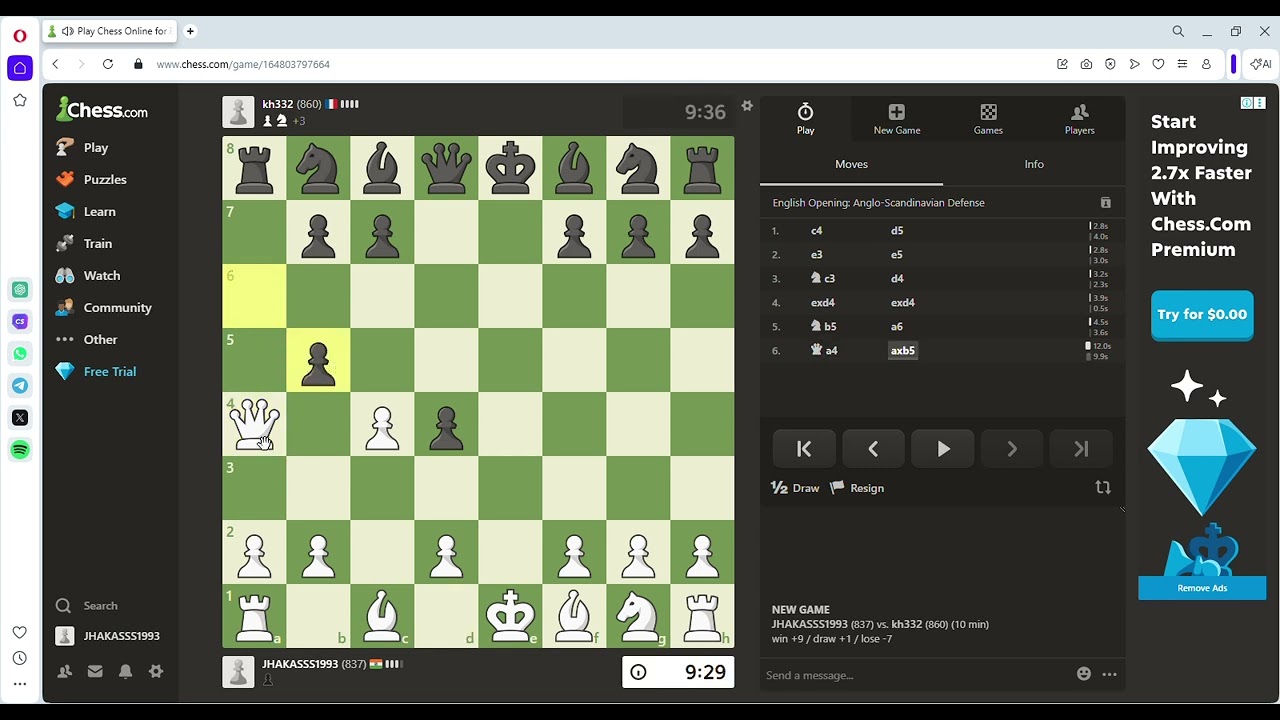Viewport: 1280px width, 720px height.
Task: Open the Community menu
Action: pos(103,307)
